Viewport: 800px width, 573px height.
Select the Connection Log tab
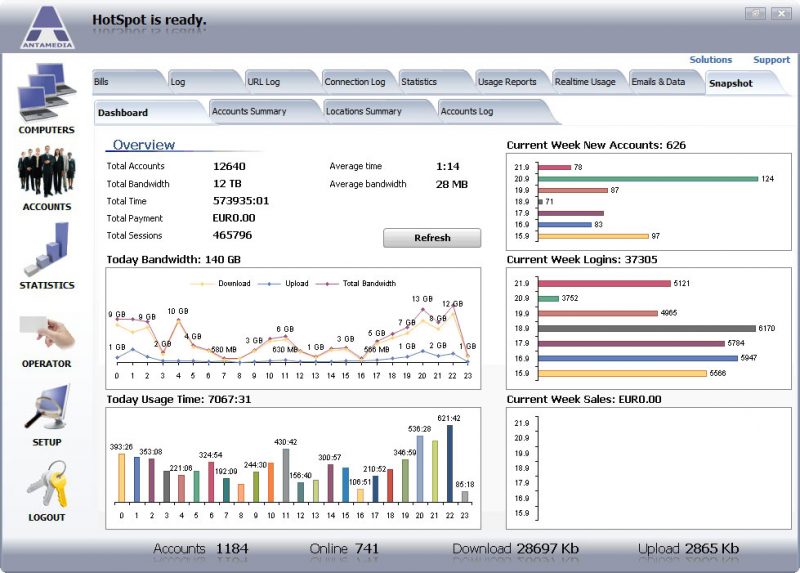355,82
